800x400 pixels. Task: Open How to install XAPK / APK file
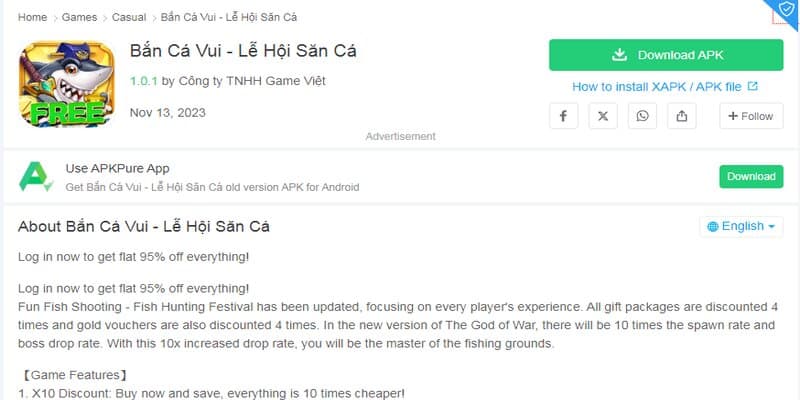(657, 87)
